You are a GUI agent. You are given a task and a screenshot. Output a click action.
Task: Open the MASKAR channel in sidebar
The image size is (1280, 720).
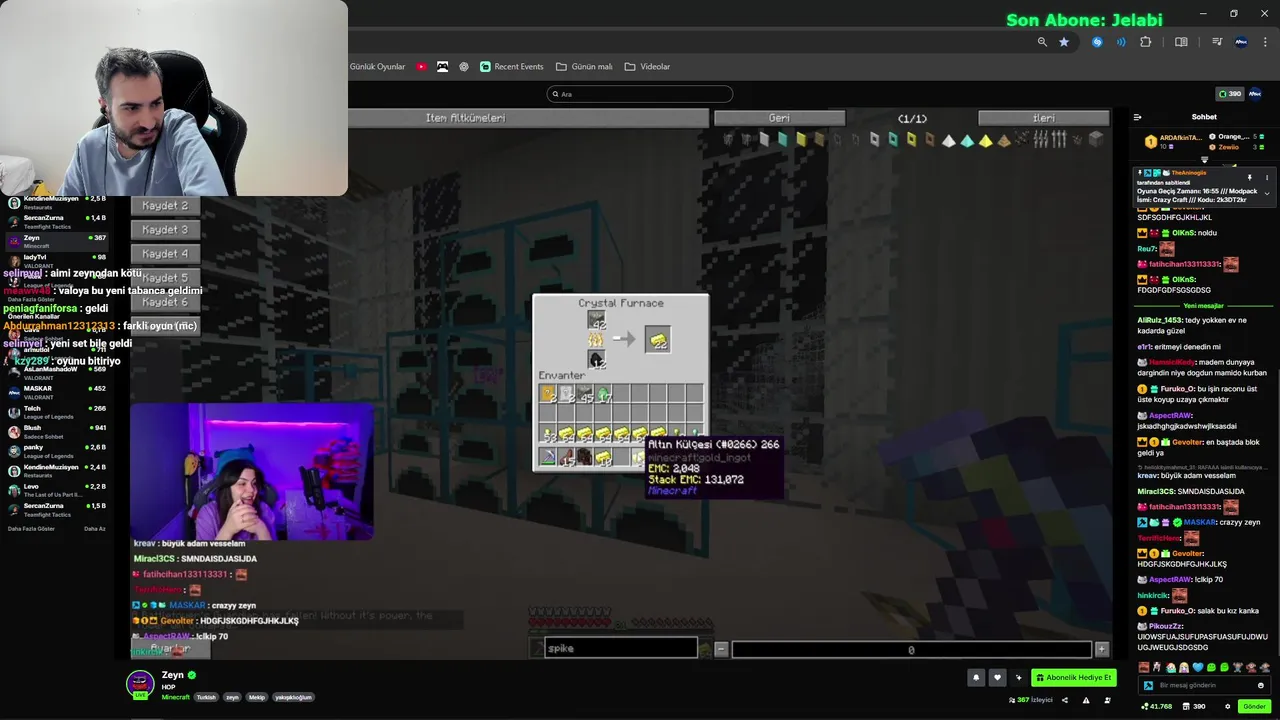click(56, 392)
